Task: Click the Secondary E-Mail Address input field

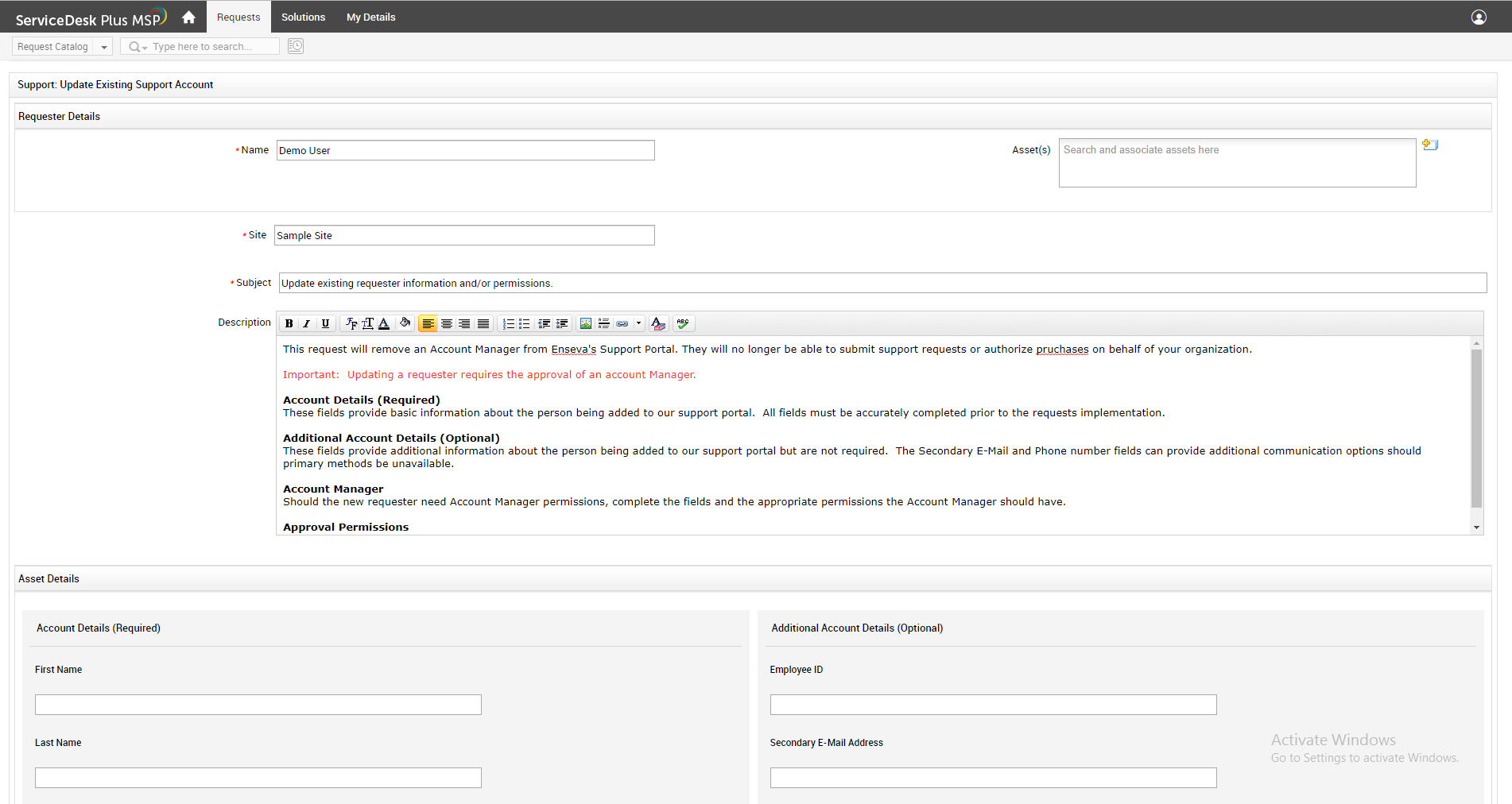Action: point(993,778)
